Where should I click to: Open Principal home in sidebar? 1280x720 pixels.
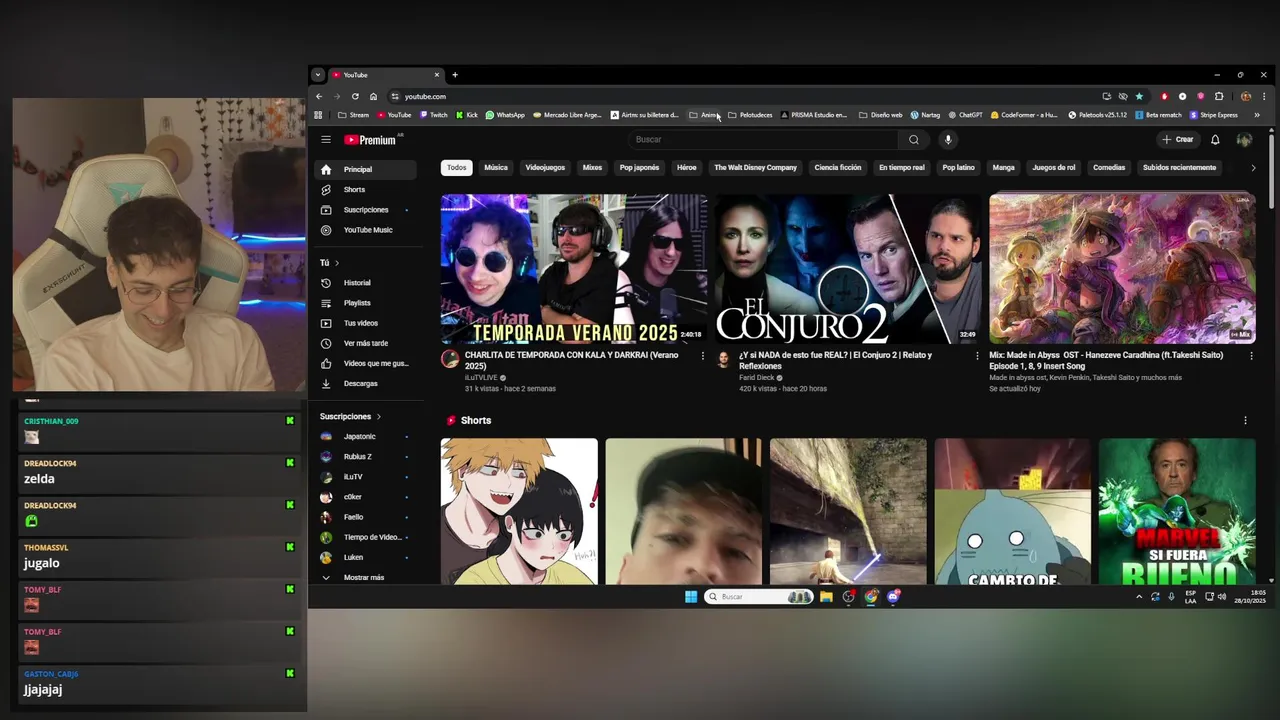point(364,170)
